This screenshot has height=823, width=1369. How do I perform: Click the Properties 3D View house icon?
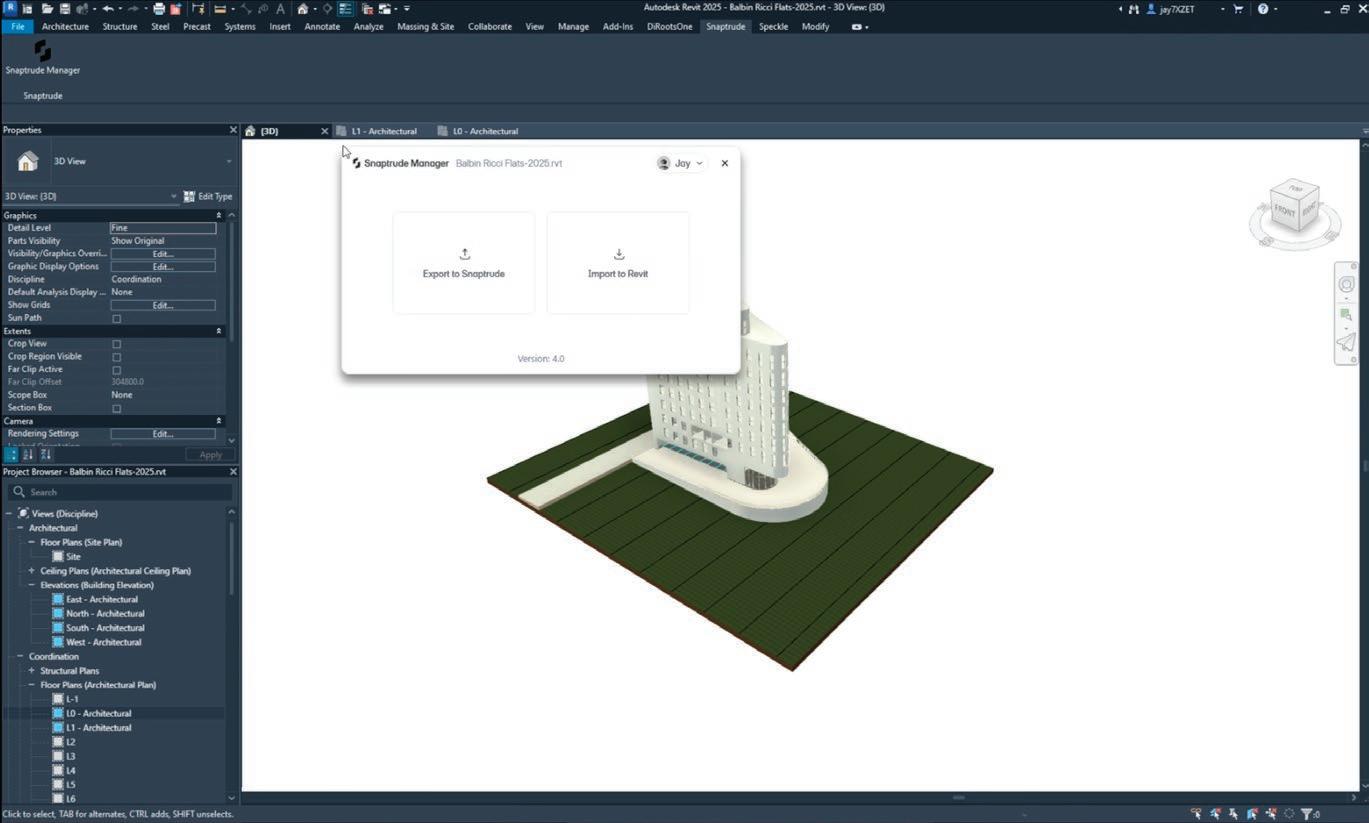[x=27, y=161]
